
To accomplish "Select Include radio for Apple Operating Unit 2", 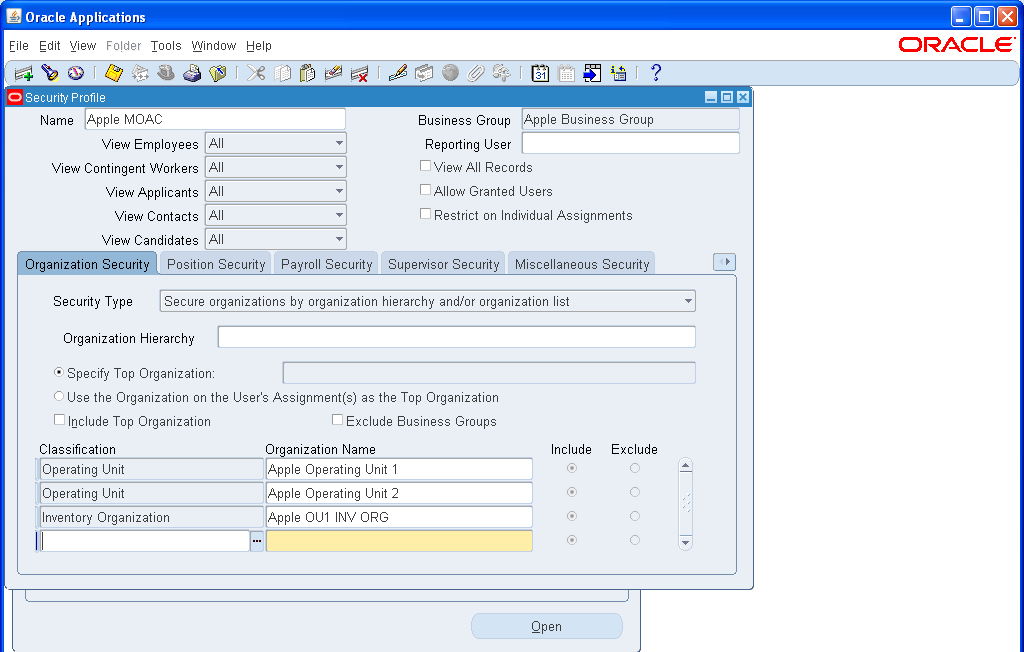I will click(572, 492).
